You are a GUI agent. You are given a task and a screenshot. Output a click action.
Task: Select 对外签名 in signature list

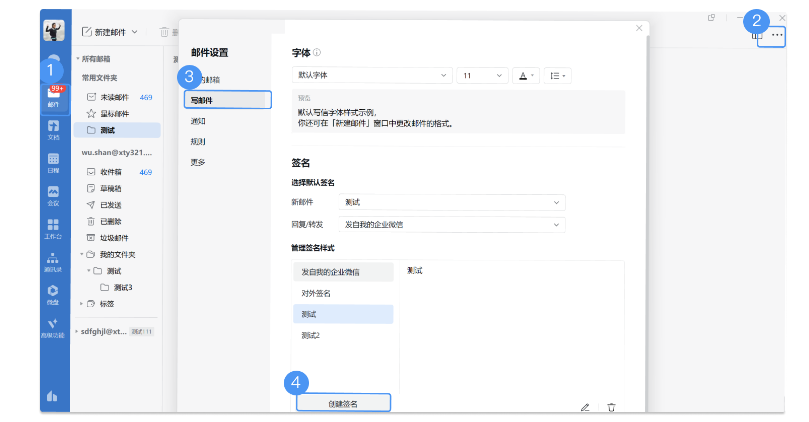coord(316,293)
